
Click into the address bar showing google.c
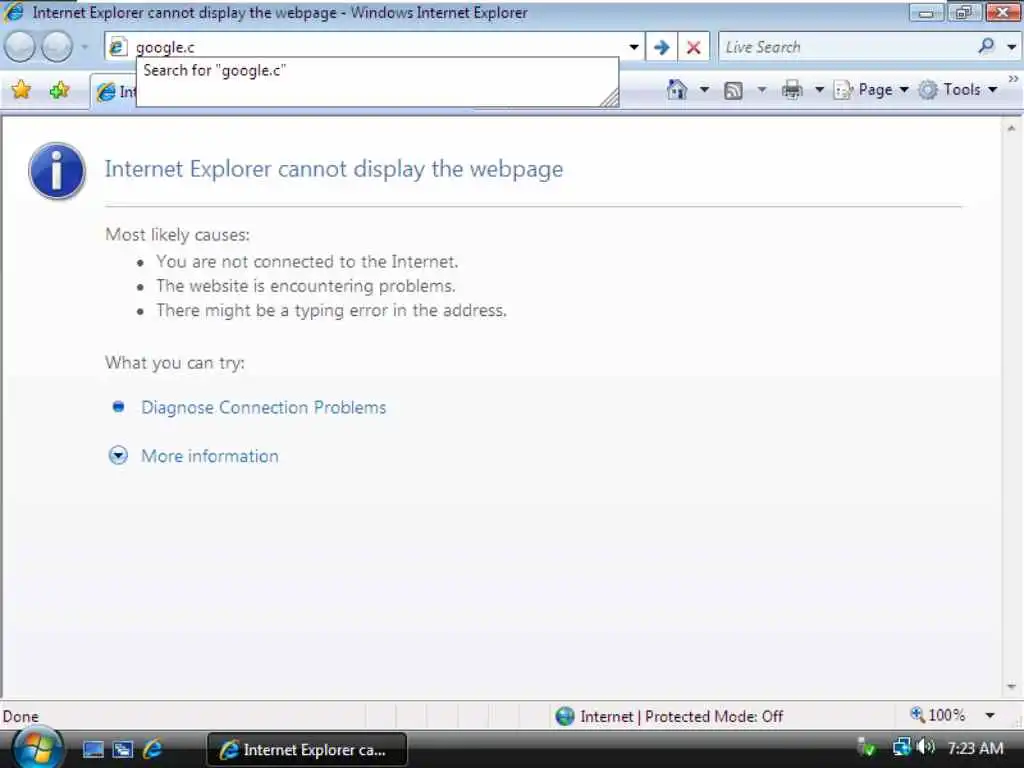pyautogui.click(x=376, y=47)
